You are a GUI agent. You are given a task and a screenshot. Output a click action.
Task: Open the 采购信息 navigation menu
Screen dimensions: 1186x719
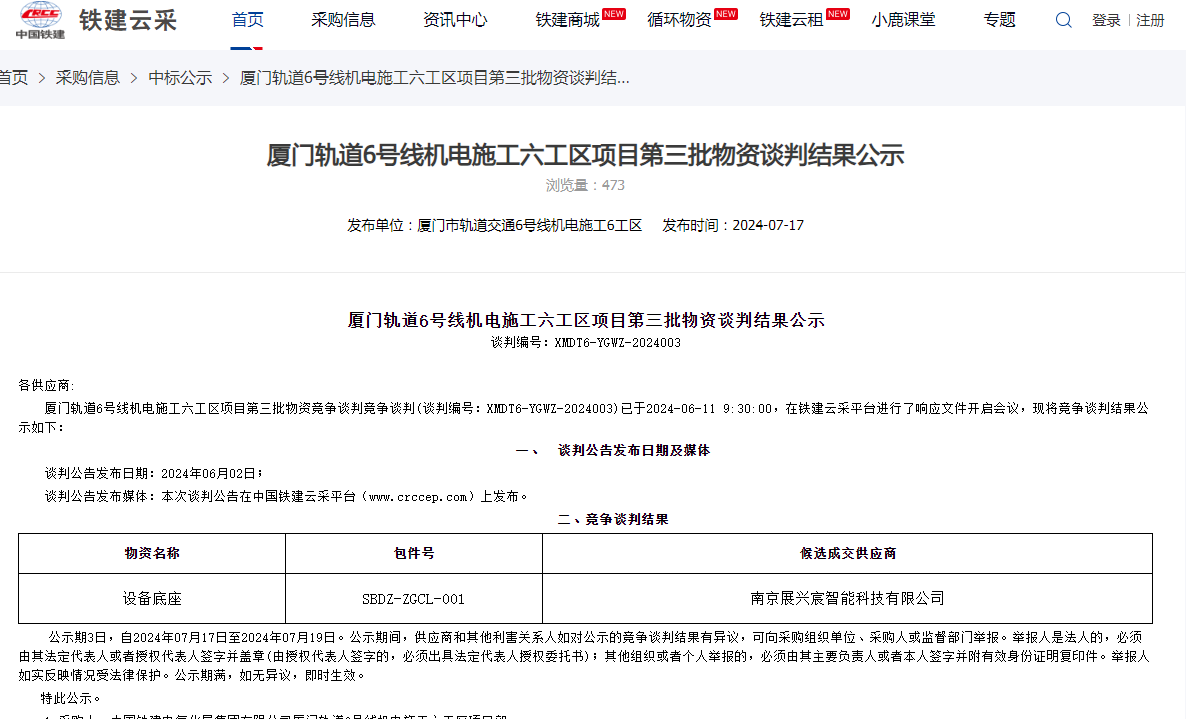point(343,20)
